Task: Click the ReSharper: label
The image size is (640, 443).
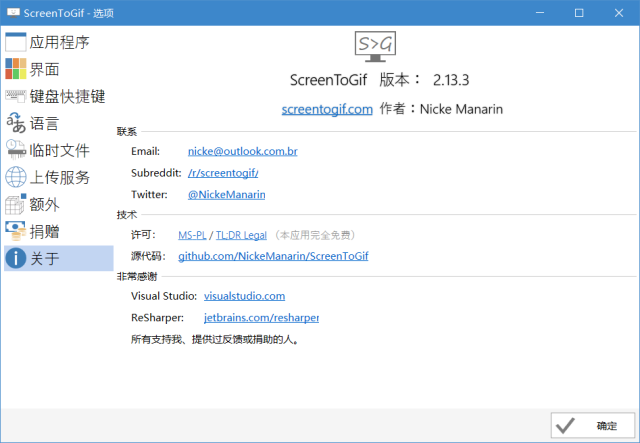Action: (157, 318)
